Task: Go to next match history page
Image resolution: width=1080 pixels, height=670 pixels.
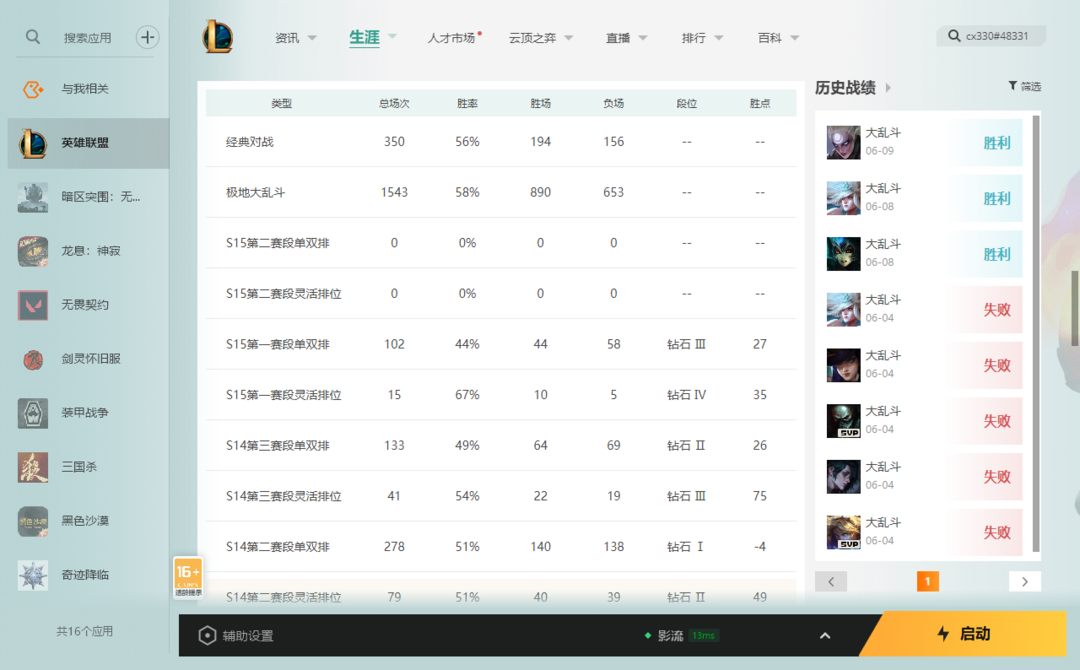Action: (1025, 582)
